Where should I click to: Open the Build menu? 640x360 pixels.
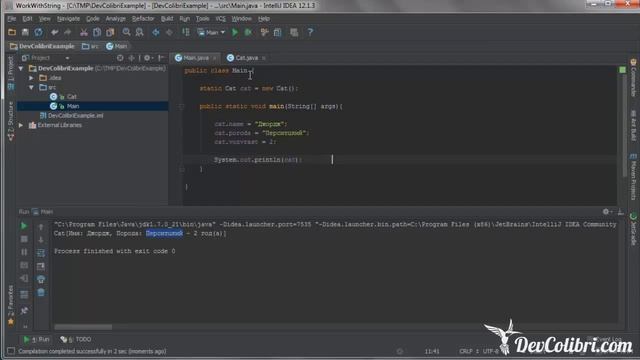[x=167, y=19]
